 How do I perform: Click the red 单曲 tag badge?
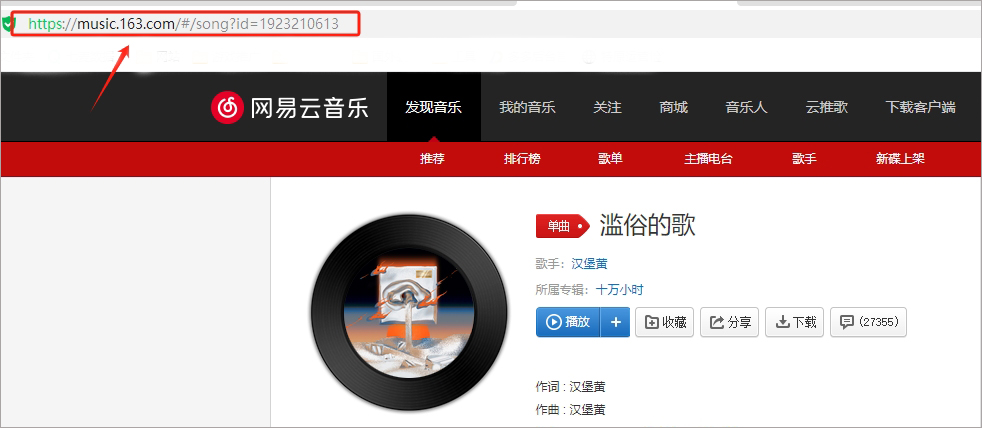tap(563, 226)
